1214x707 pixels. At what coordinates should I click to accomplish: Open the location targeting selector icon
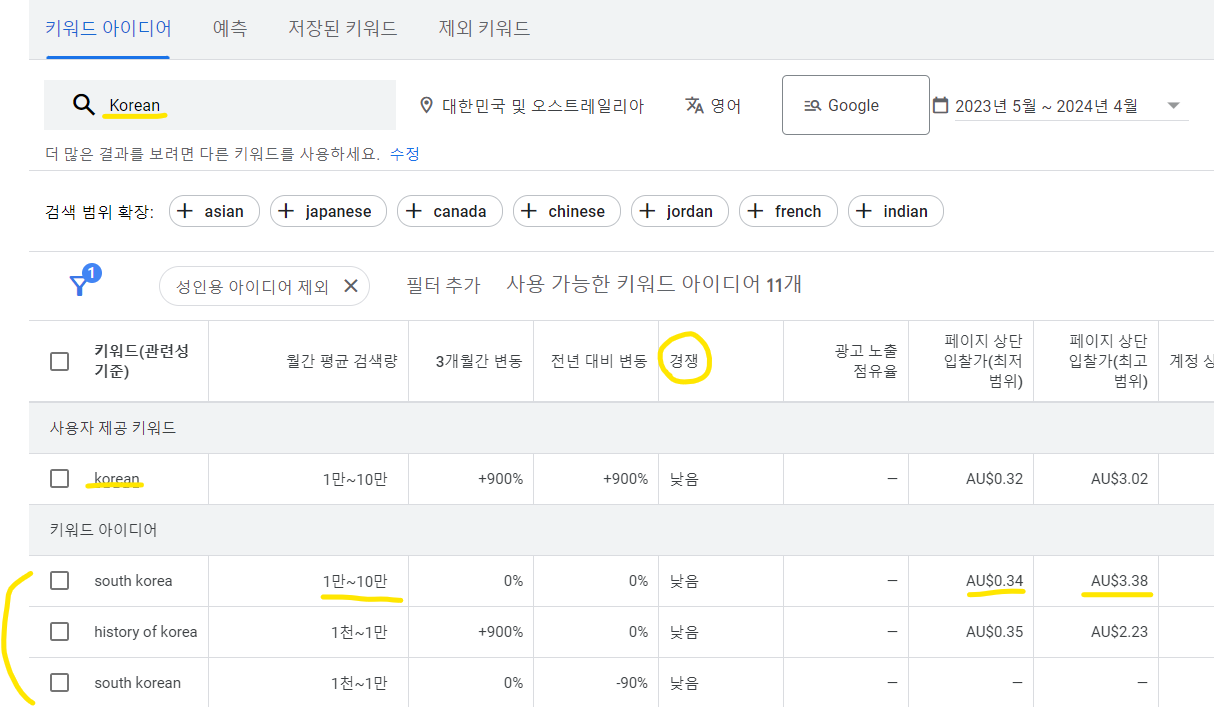click(426, 105)
